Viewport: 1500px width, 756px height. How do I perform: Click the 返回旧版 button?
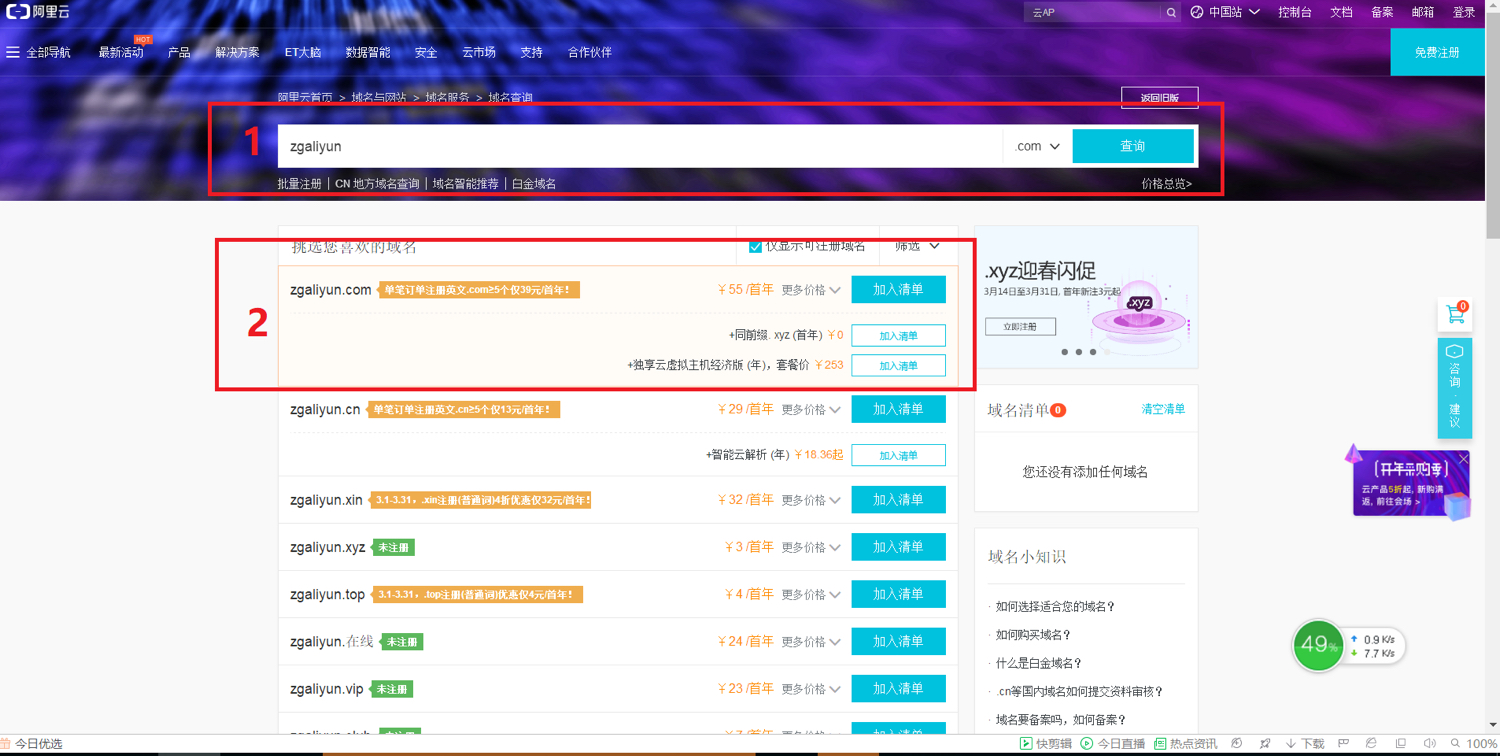tap(1160, 98)
